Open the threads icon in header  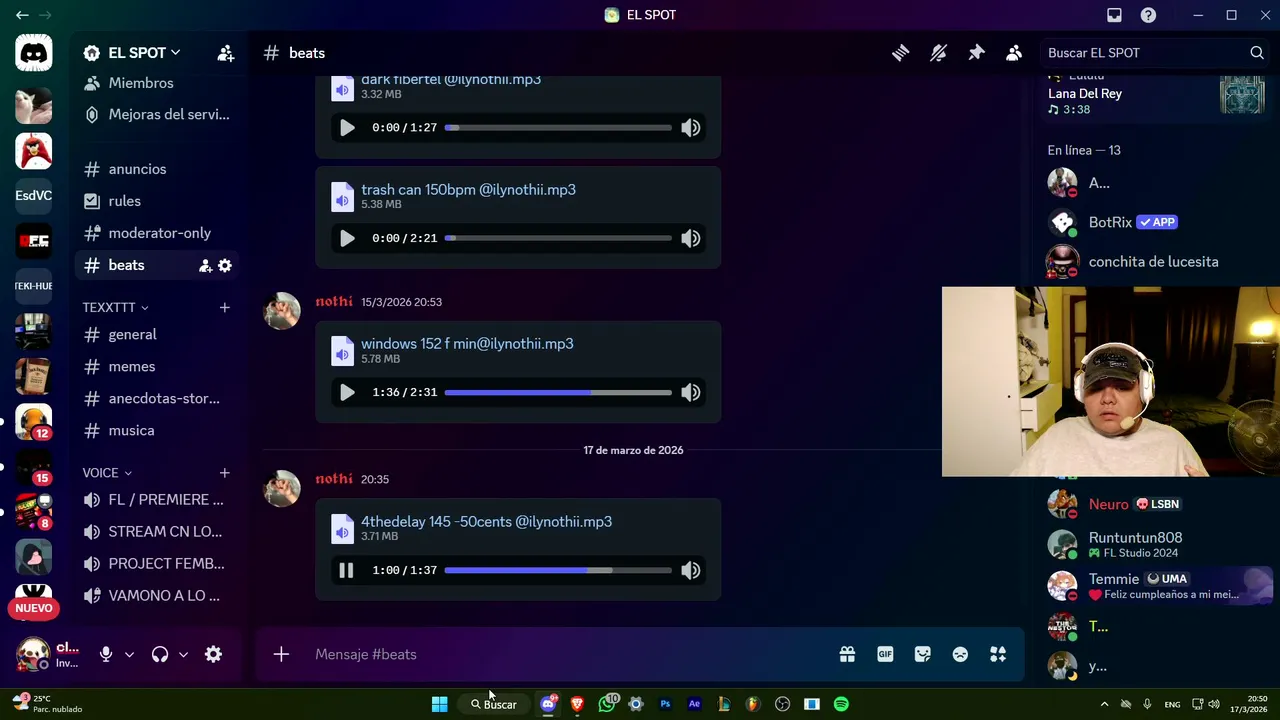[x=900, y=53]
